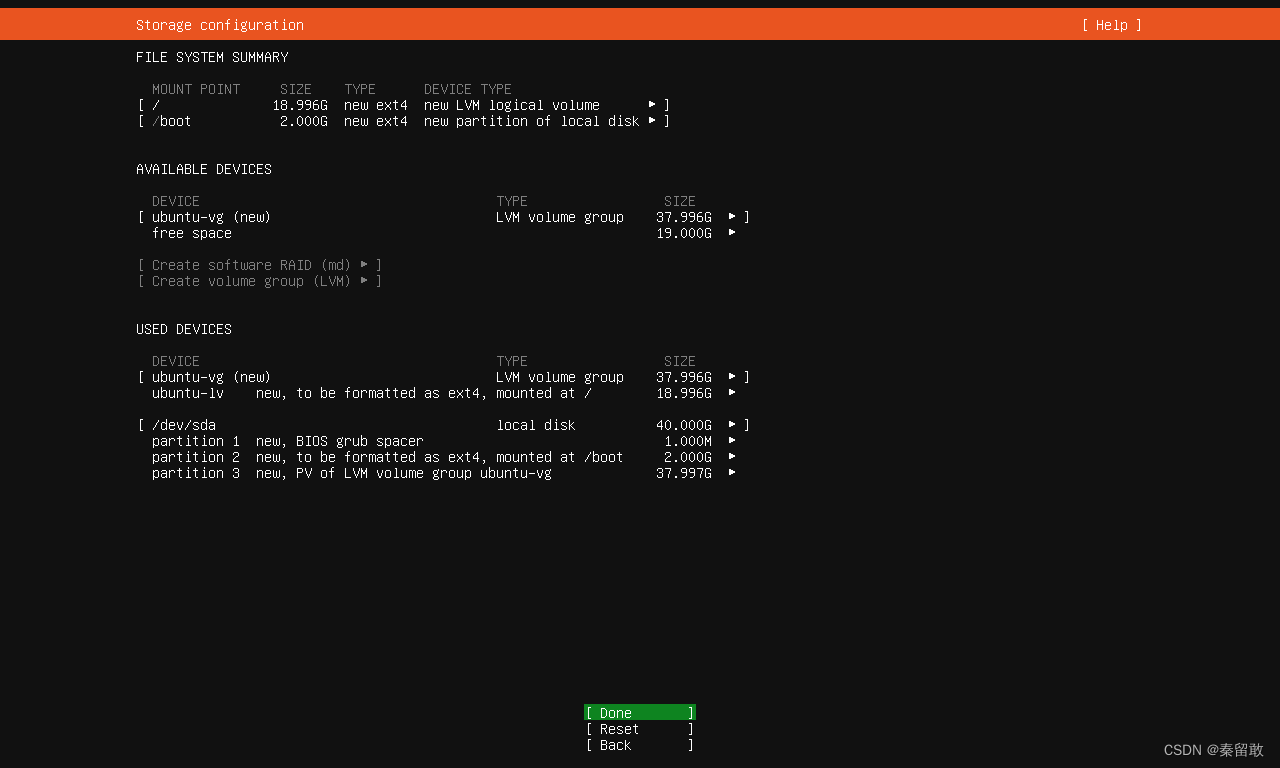This screenshot has height=768, width=1280.
Task: Select ubuntu-vg (new) under Available Devices
Action: [444, 217]
